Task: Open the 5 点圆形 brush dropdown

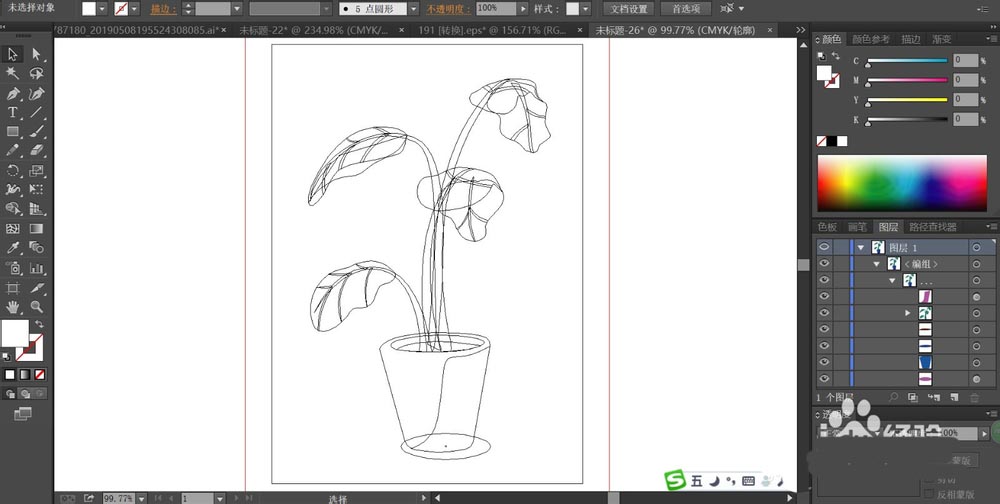Action: 413,9
